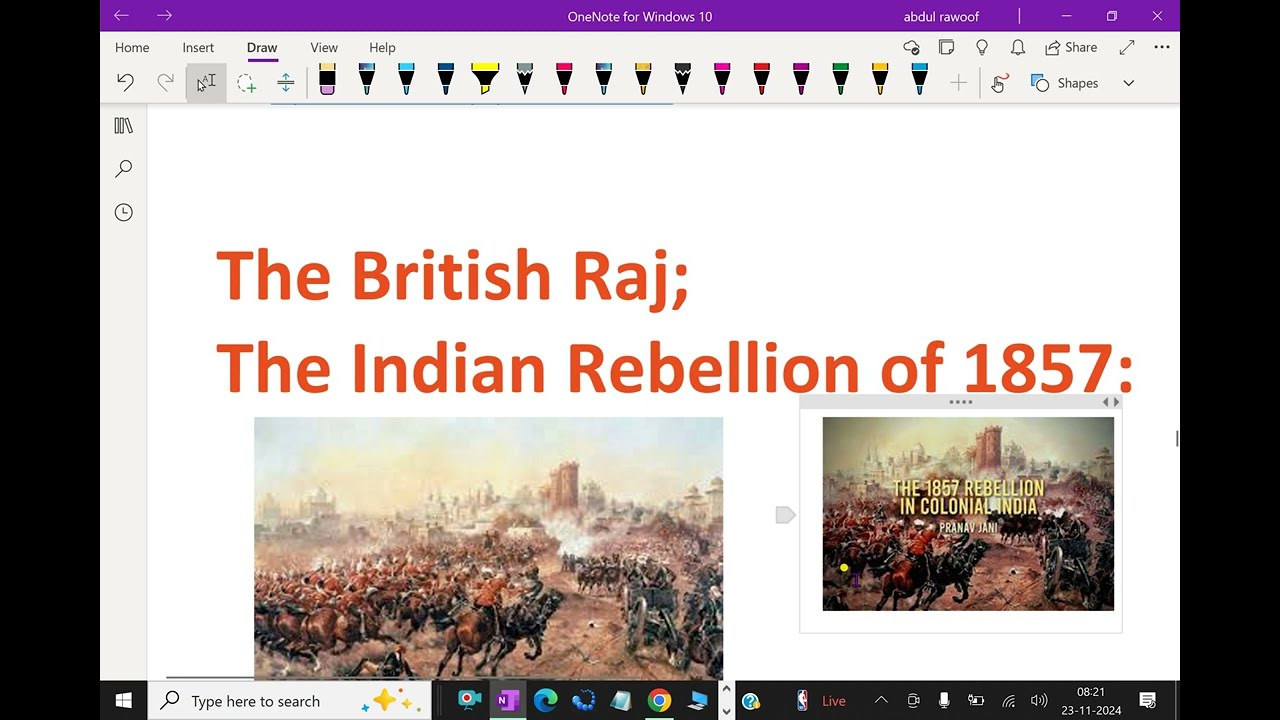
Task: Click the heading The British Raj;
Action: pos(453,276)
